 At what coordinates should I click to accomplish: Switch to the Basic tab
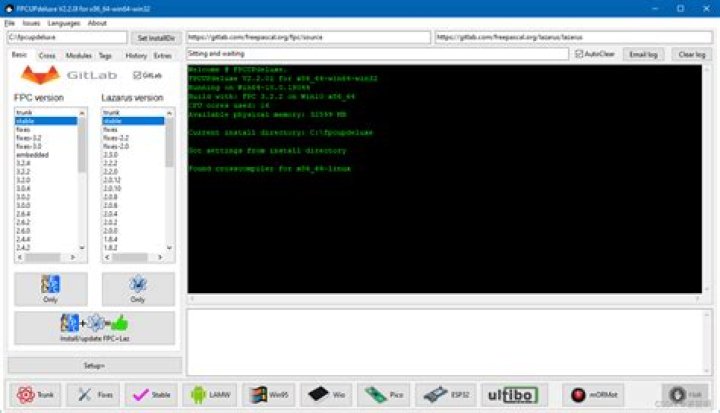(x=19, y=55)
